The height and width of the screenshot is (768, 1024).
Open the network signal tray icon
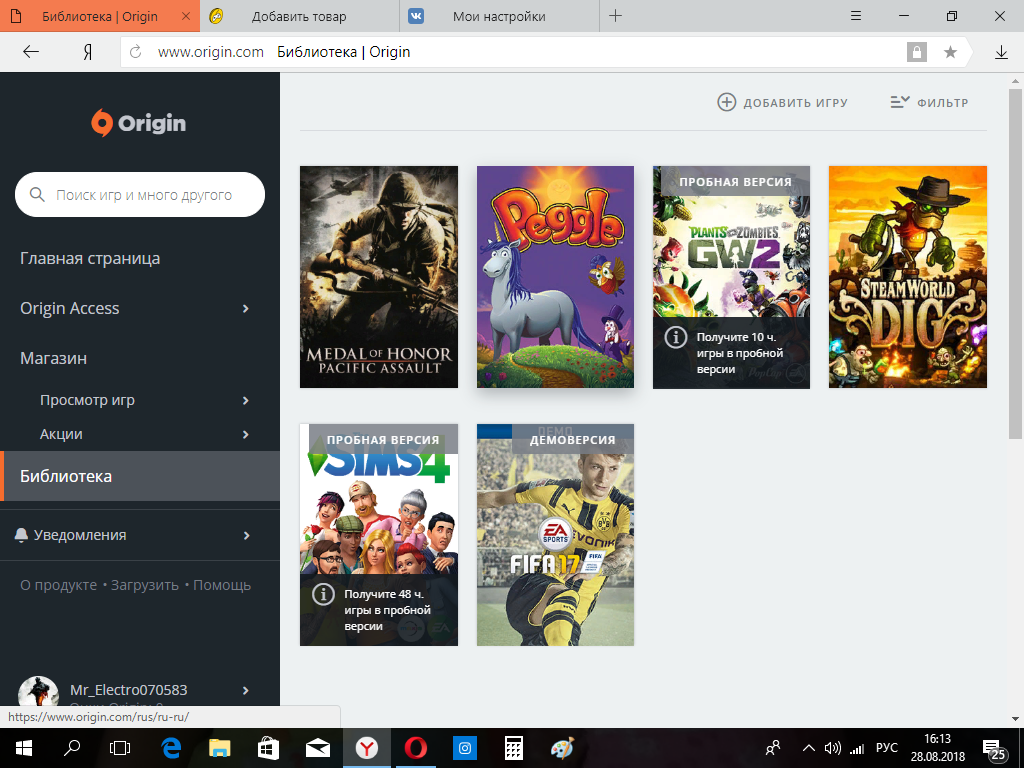857,748
